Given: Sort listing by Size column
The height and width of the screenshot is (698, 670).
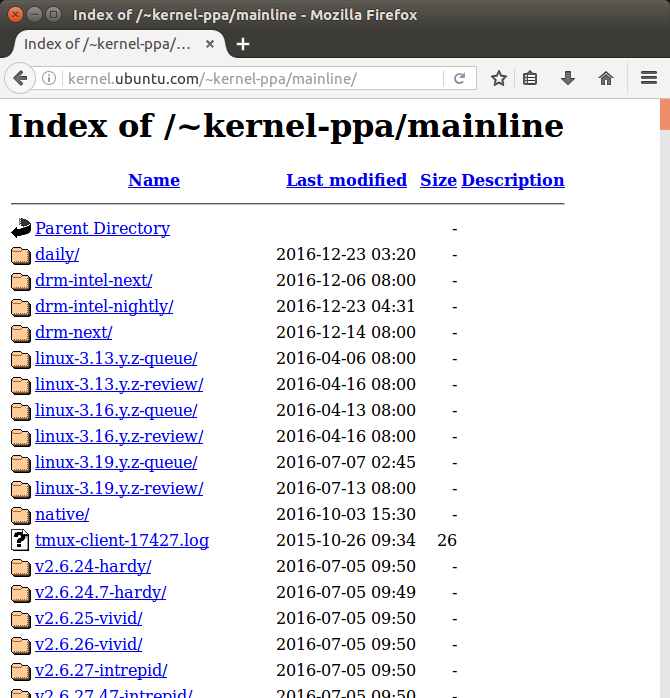Looking at the screenshot, I should (438, 180).
